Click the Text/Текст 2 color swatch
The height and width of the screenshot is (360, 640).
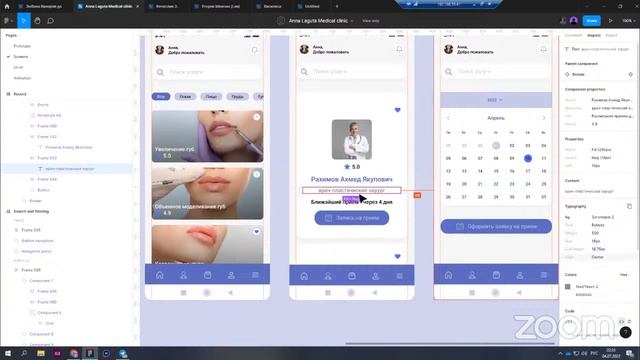tap(567, 287)
